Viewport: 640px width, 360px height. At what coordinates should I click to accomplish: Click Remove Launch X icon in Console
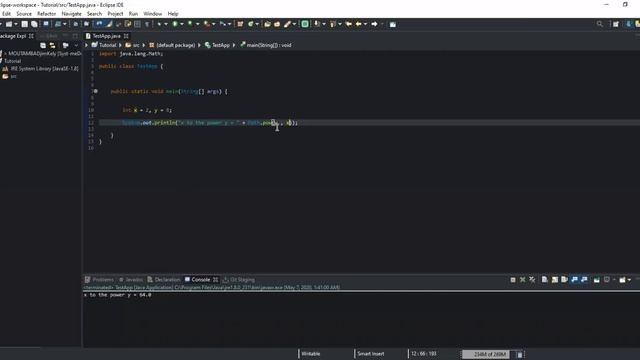point(522,280)
